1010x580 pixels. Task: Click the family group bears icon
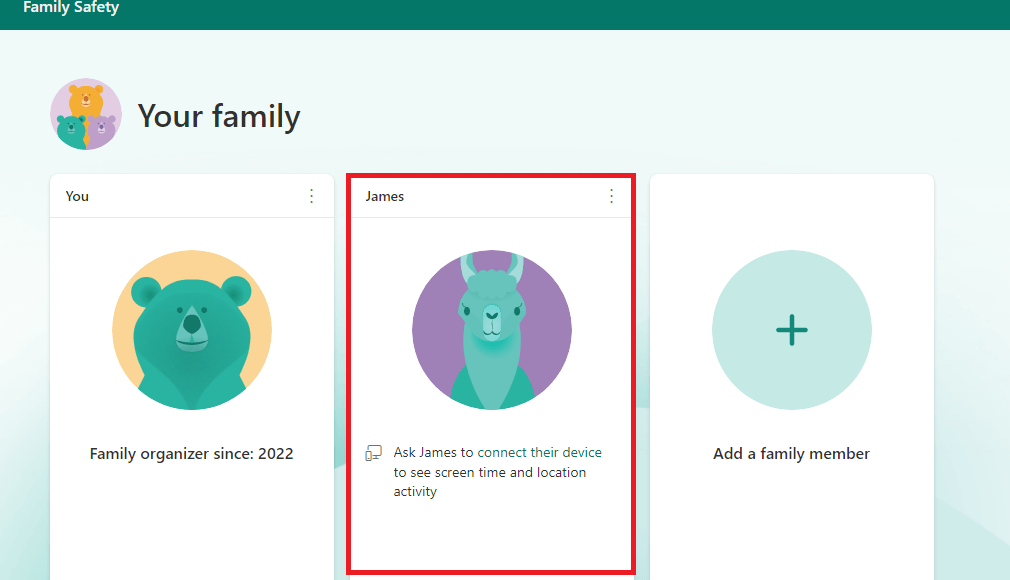click(x=86, y=115)
